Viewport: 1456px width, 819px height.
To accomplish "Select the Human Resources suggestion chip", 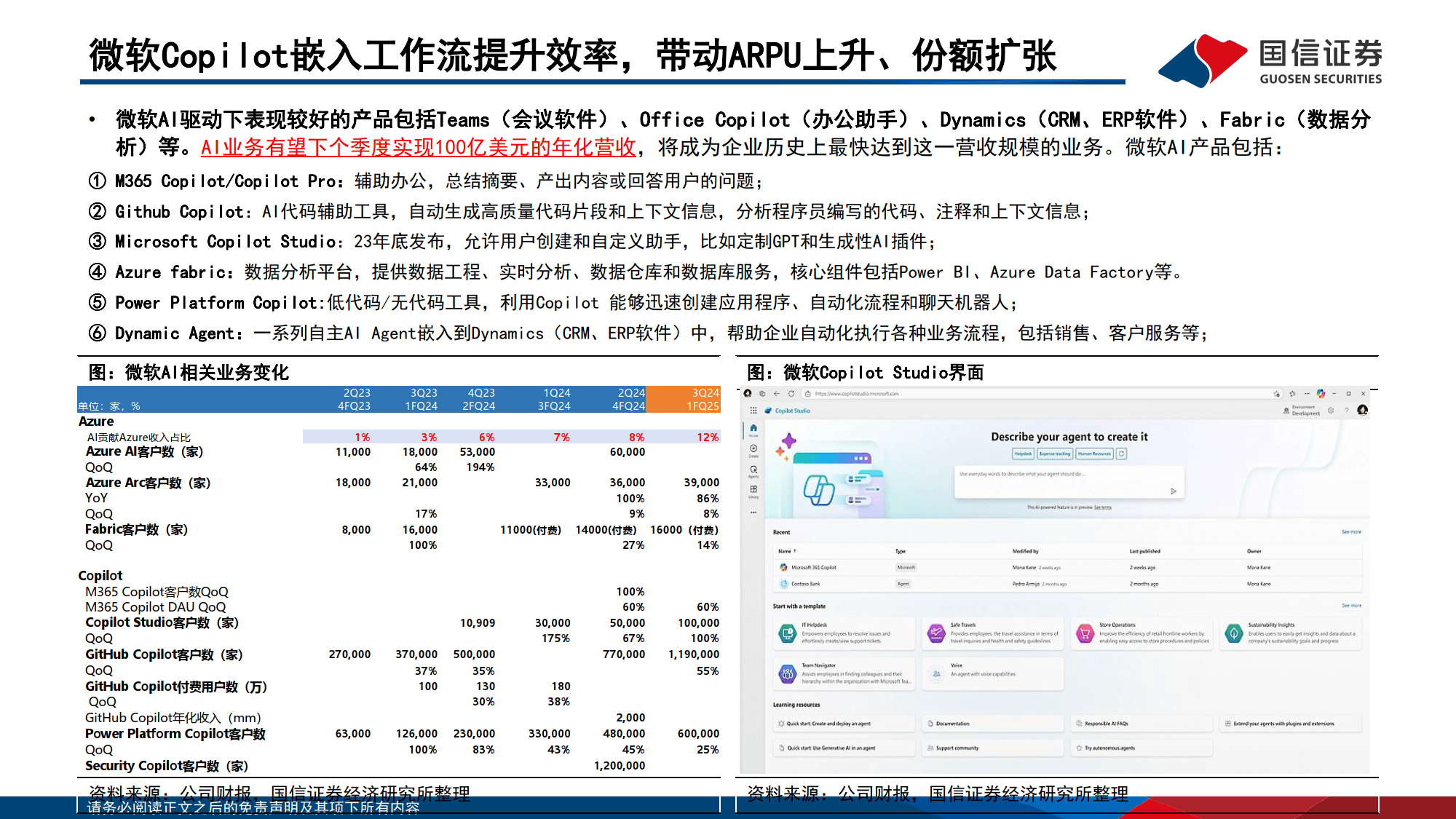I will (x=1094, y=454).
